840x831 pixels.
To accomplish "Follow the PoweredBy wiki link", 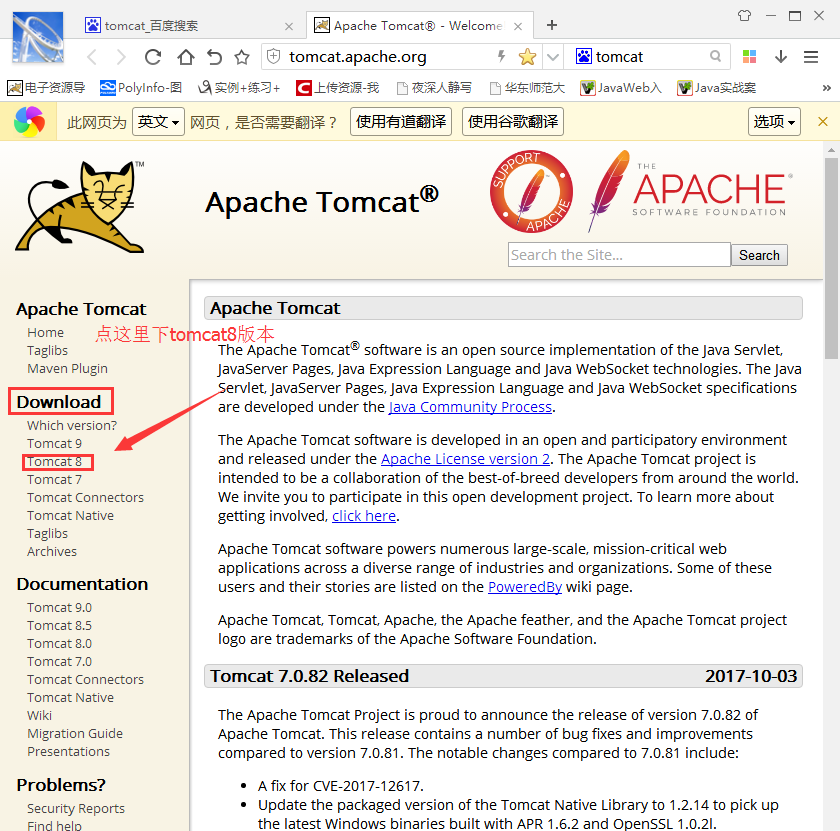I will pos(525,587).
